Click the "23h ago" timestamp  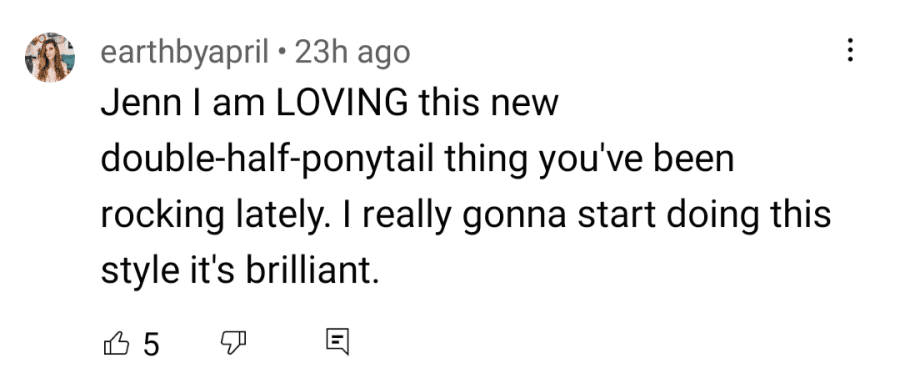(x=352, y=53)
